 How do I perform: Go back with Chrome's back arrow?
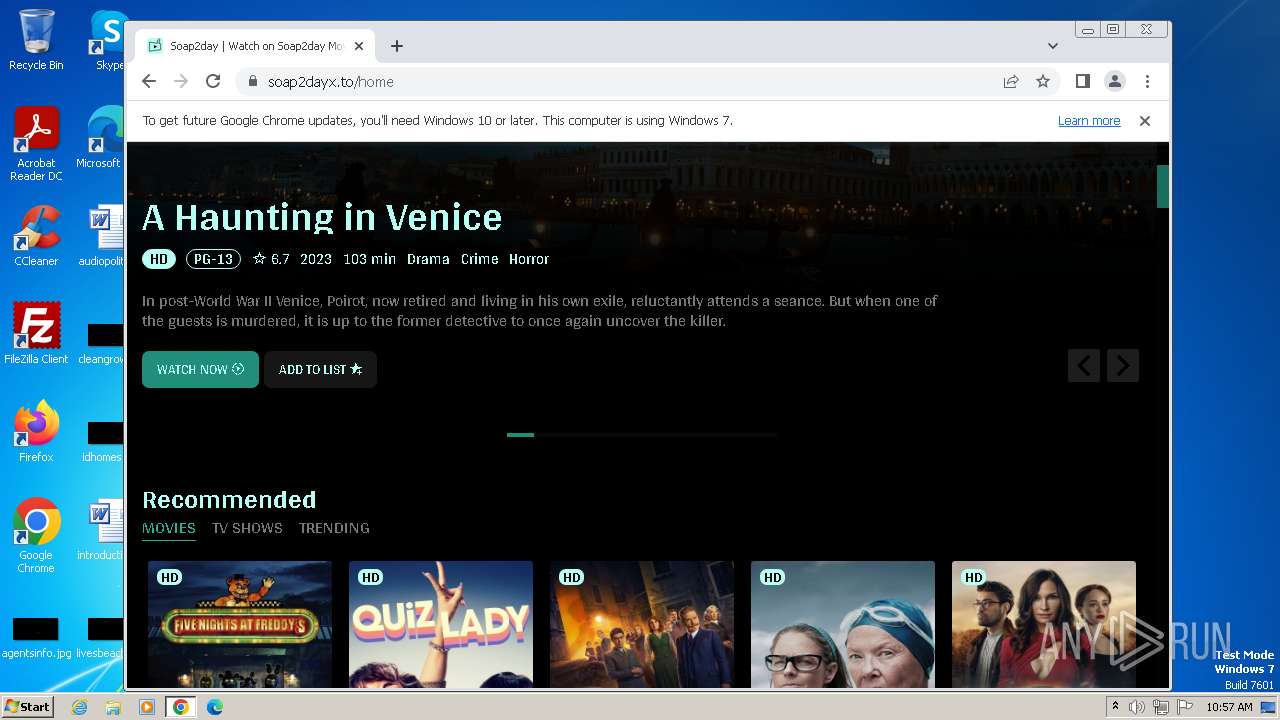(149, 82)
